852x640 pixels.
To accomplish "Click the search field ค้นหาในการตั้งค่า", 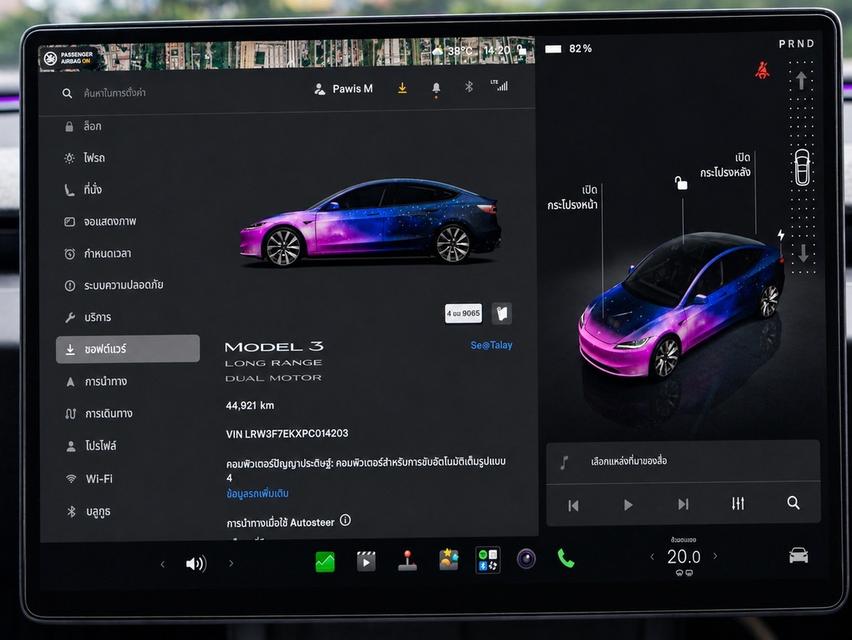I will [114, 93].
